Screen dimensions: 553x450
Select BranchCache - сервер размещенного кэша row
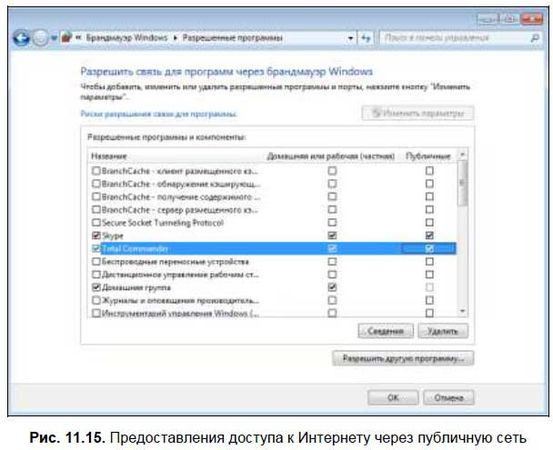273,209
